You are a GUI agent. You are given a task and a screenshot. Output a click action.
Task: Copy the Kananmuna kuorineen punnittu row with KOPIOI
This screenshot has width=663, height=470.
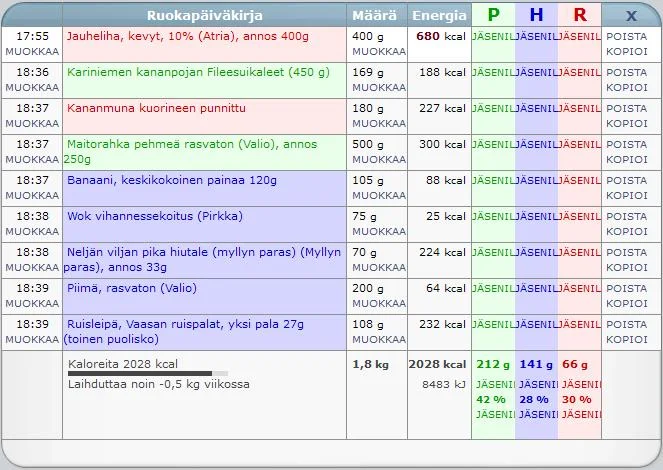click(x=627, y=123)
